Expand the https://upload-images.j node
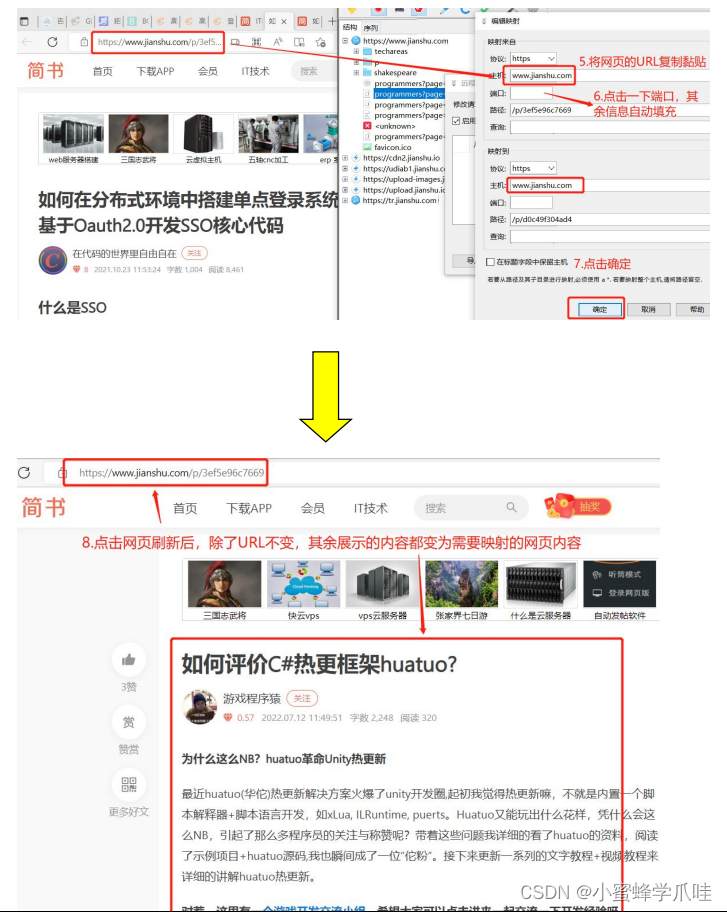The width and height of the screenshot is (727, 912). point(345,179)
